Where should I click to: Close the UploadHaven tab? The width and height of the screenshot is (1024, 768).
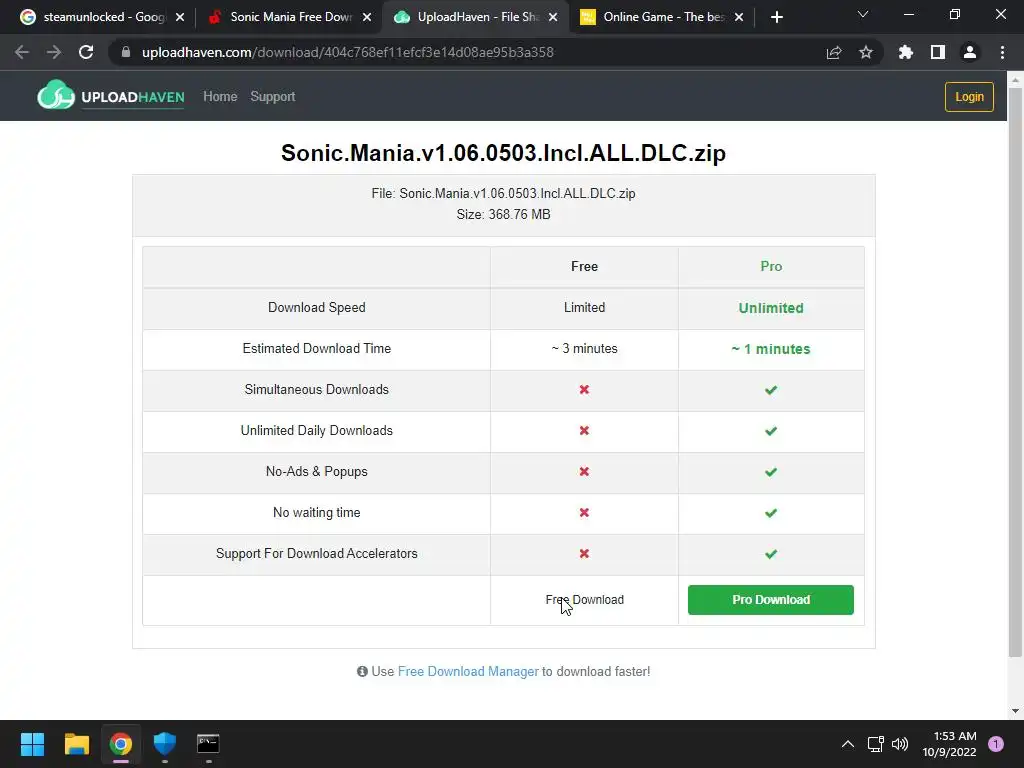553,17
